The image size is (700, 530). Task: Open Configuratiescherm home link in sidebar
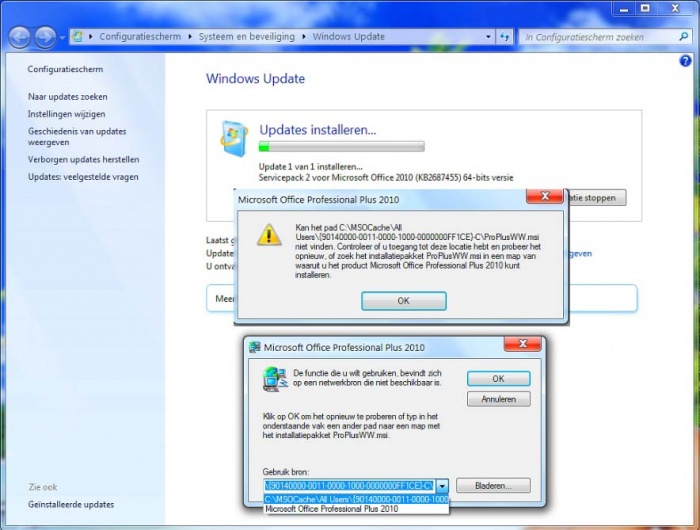65,69
